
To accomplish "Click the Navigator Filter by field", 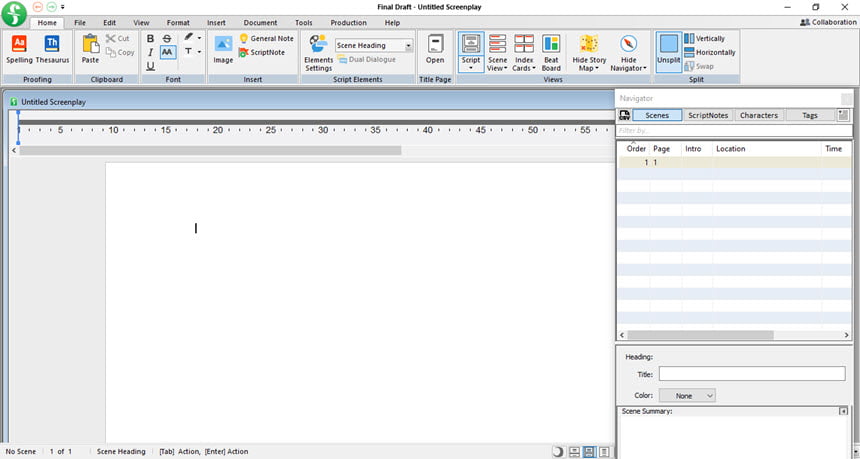I will 734,131.
